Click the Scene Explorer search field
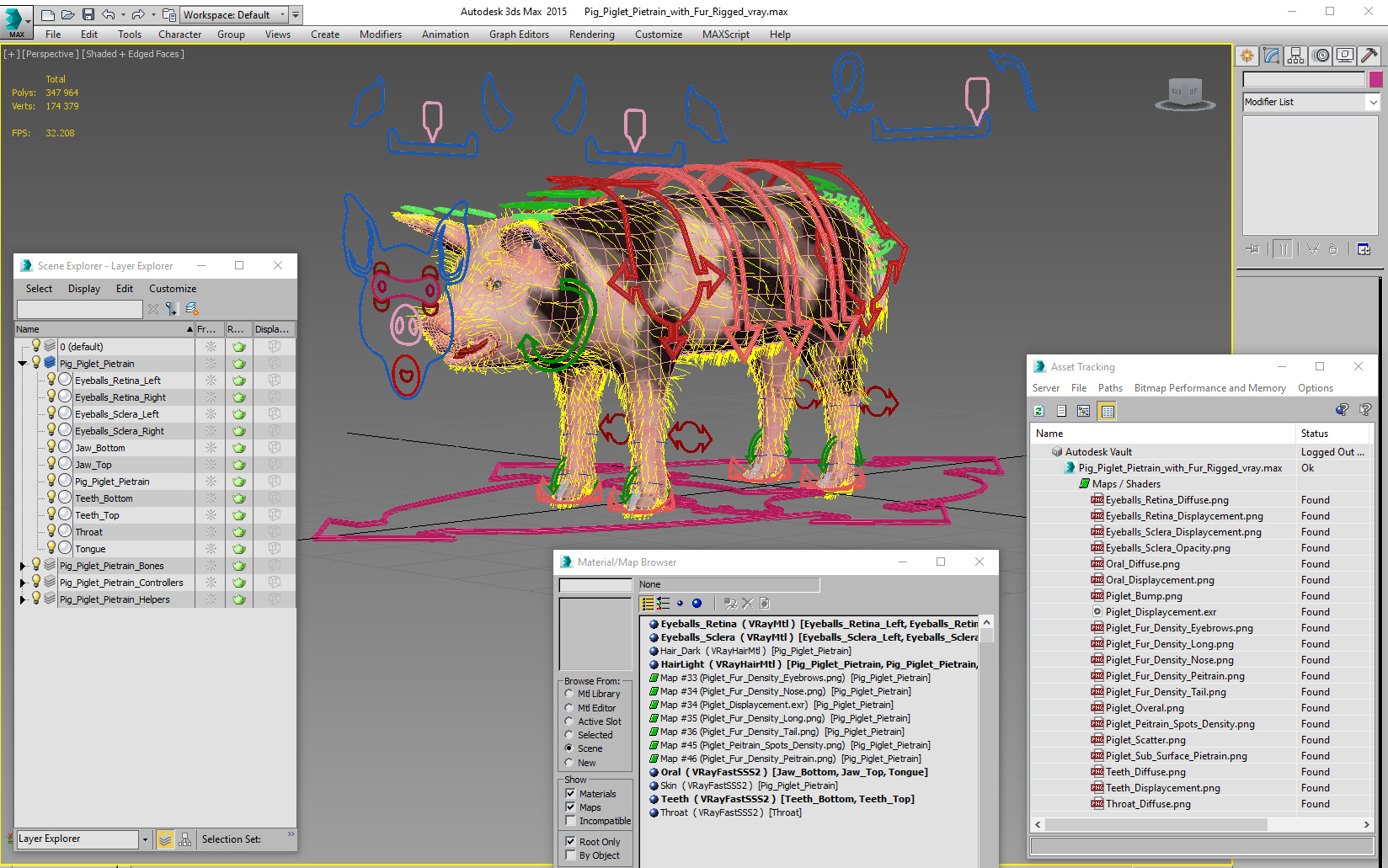 click(80, 309)
